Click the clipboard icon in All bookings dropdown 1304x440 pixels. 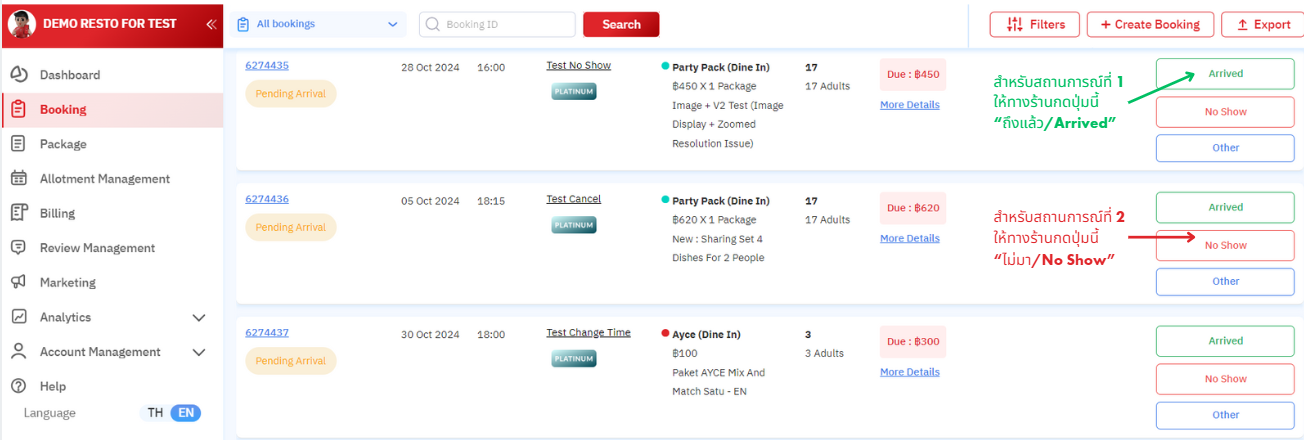[243, 24]
